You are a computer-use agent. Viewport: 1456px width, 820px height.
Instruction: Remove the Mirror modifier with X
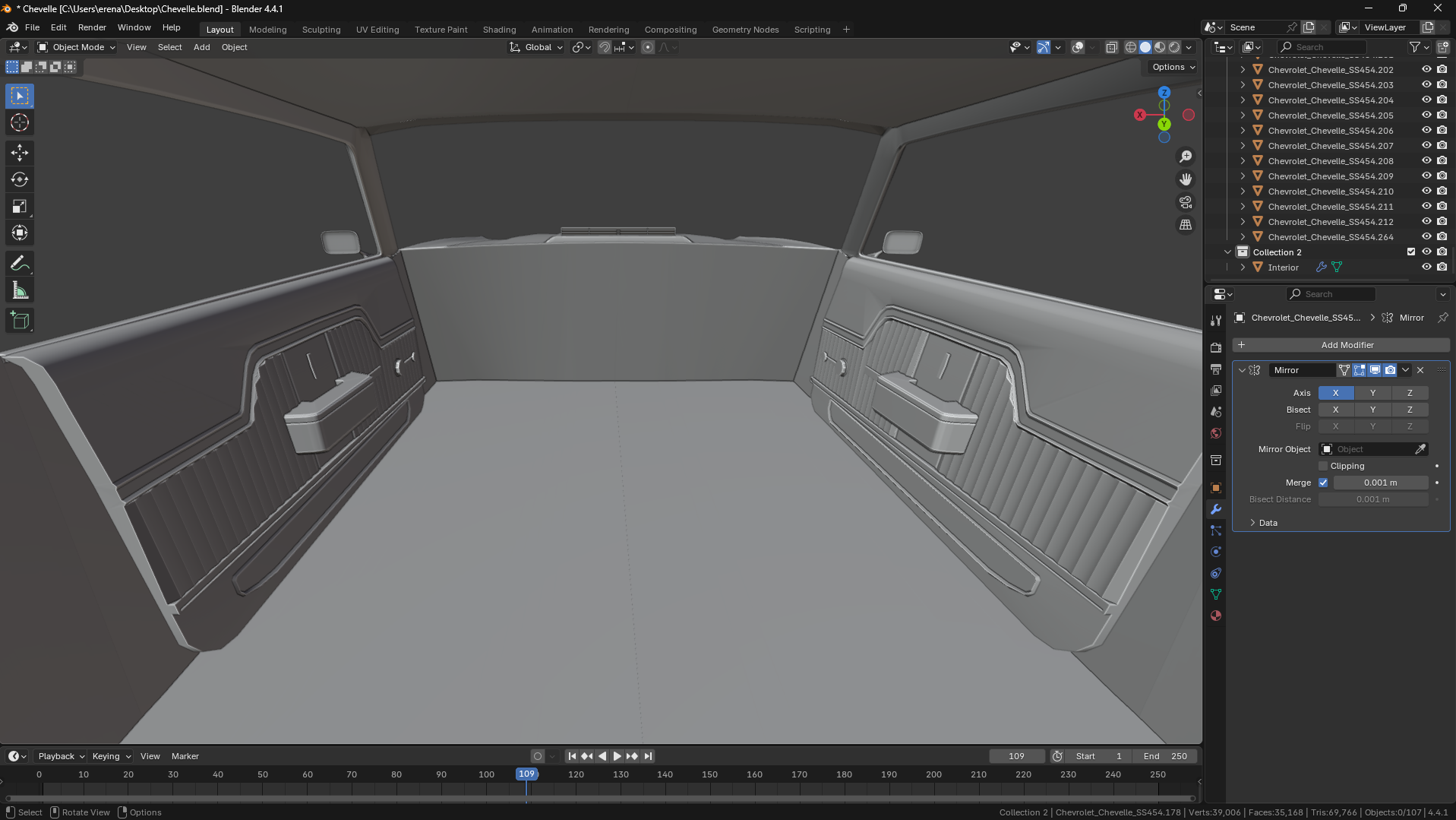(1420, 370)
